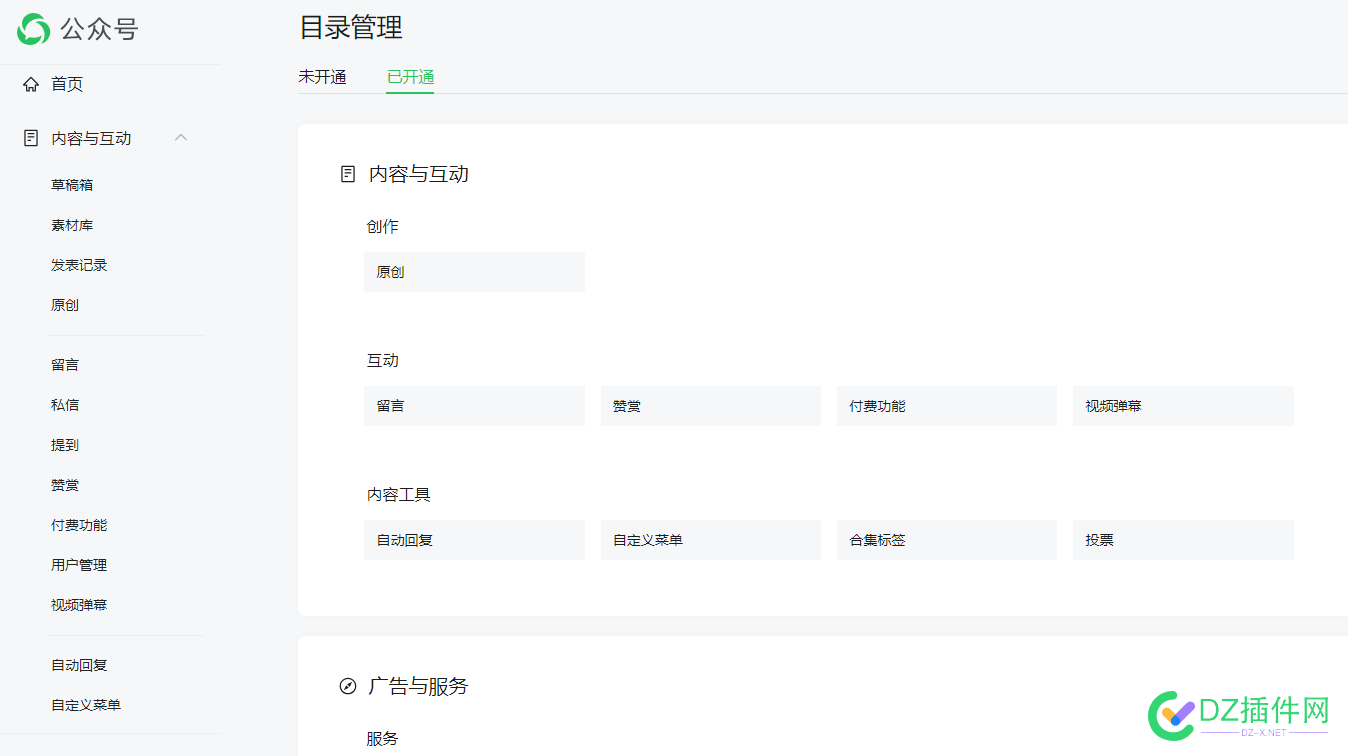Screen dimensions: 1348x756
Task: Click the sidebar 内容与互动 group label
Action: point(91,138)
